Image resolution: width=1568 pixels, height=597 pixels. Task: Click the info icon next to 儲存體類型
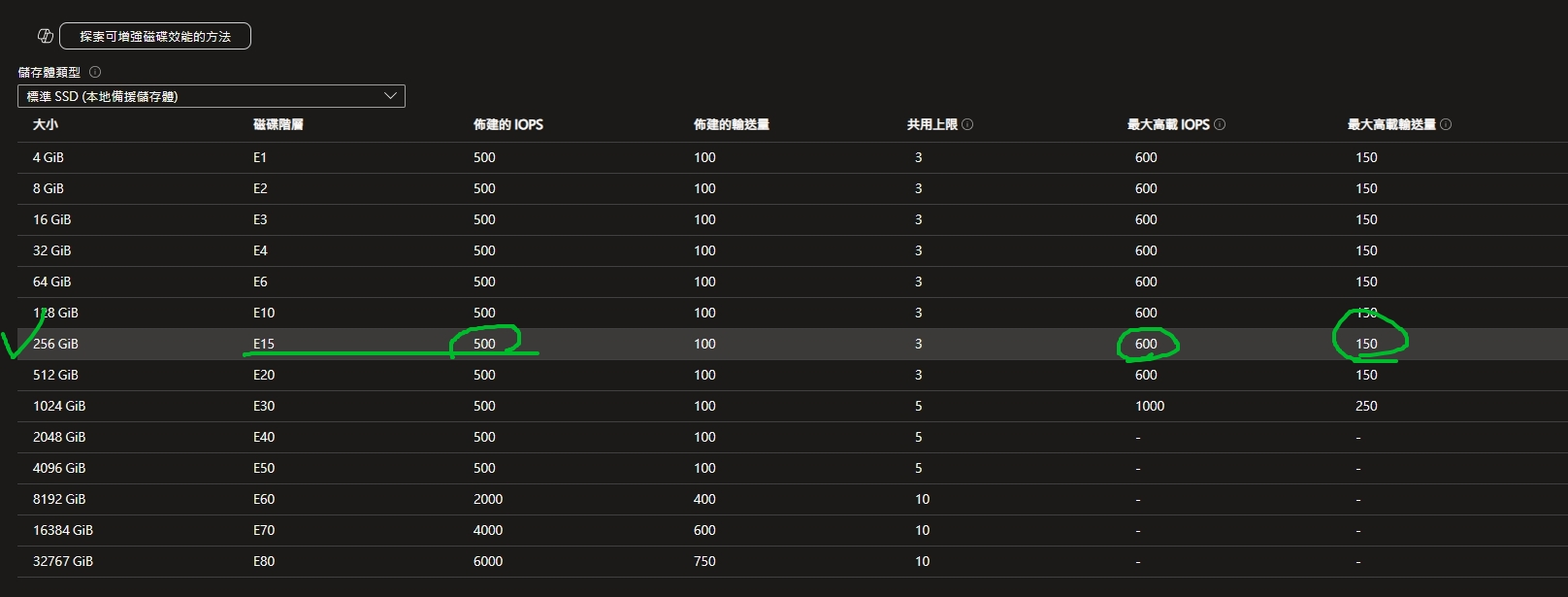tap(95, 72)
